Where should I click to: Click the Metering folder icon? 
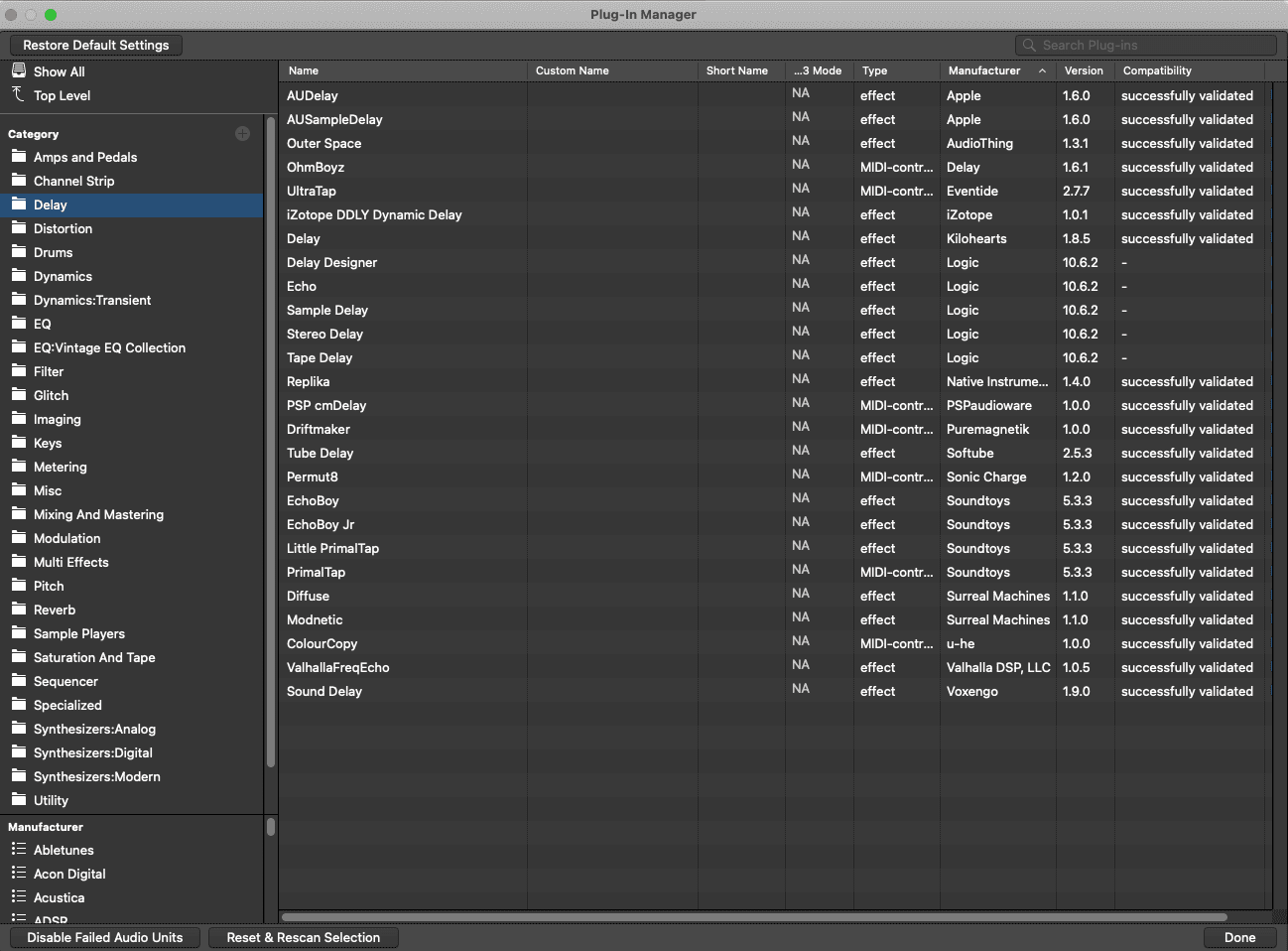point(19,466)
